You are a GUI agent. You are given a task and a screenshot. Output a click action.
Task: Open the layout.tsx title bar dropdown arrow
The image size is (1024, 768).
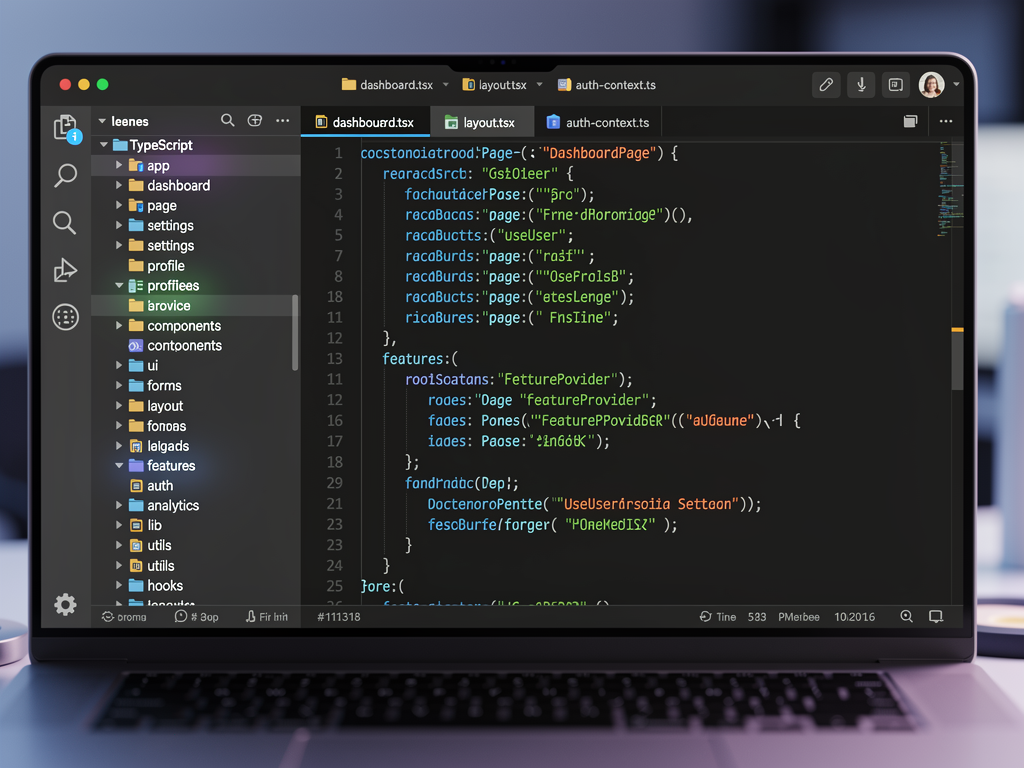(539, 85)
